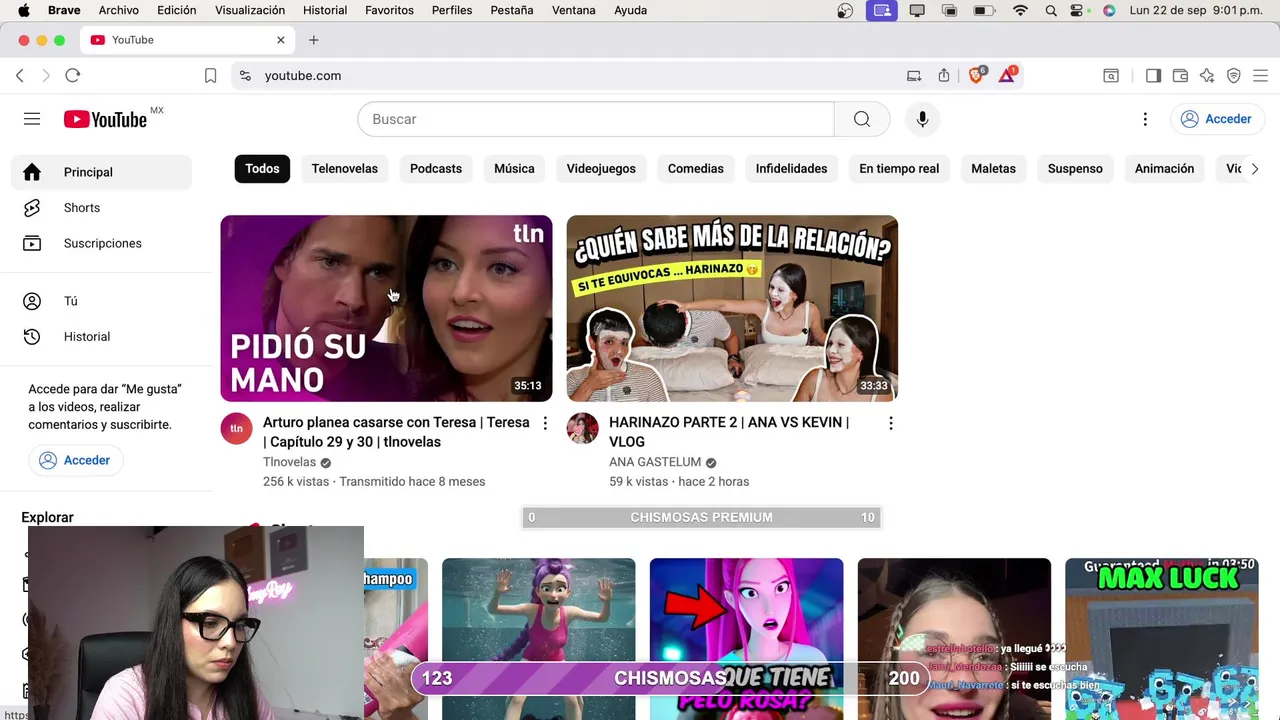
Task: Go back with the browser back arrow
Action: point(20,75)
